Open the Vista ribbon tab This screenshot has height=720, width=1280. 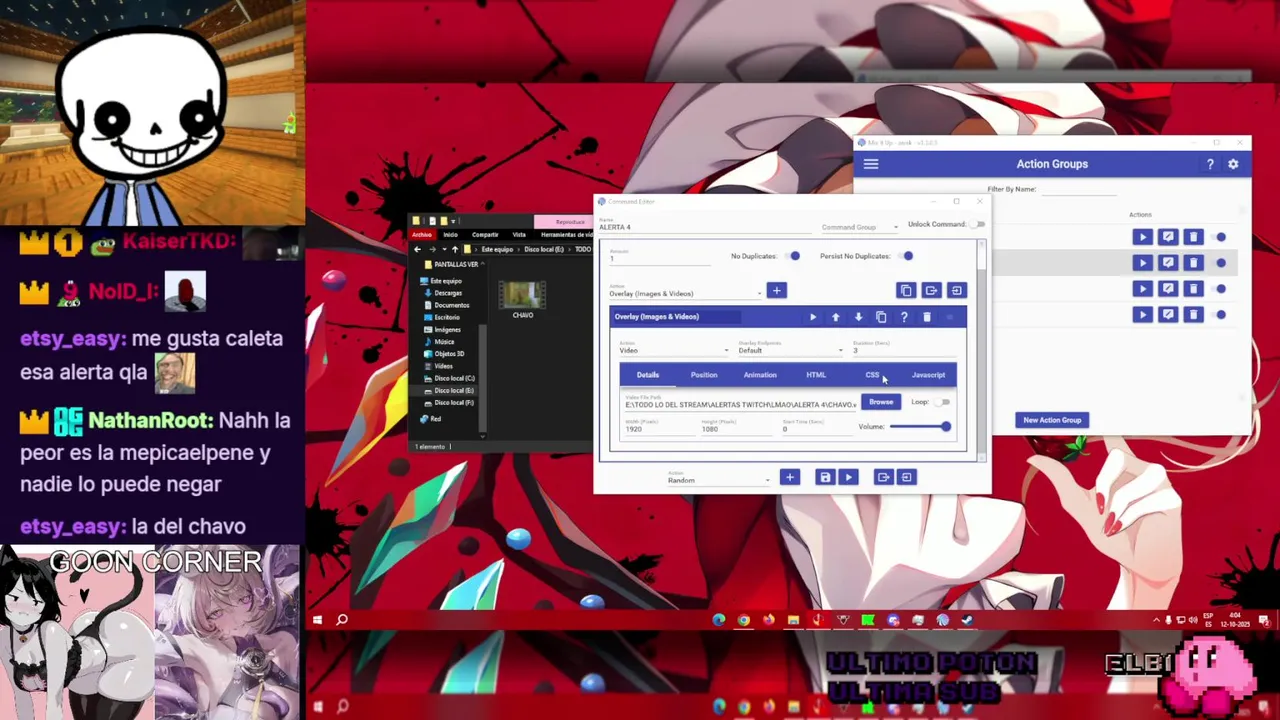519,234
